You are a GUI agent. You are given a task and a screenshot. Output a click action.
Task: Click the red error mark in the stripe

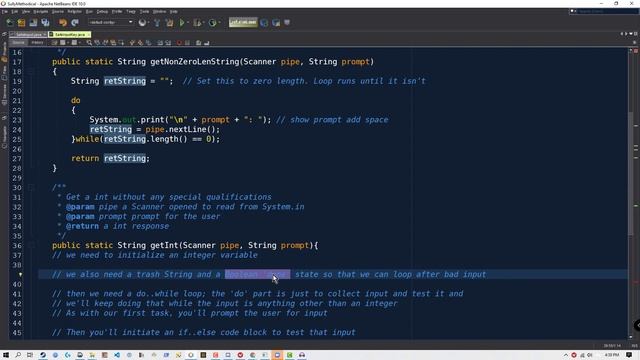pyautogui.click(x=636, y=282)
